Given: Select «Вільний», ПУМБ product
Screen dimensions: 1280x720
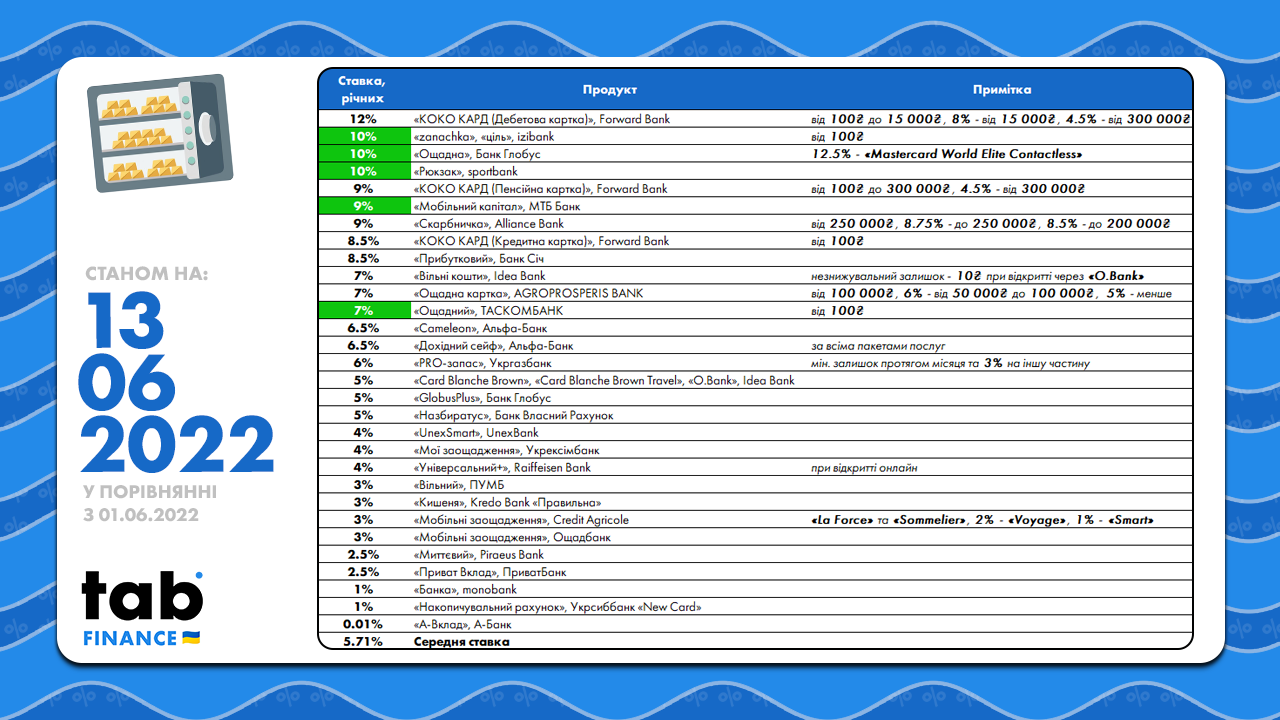Looking at the screenshot, I should click(459, 486).
